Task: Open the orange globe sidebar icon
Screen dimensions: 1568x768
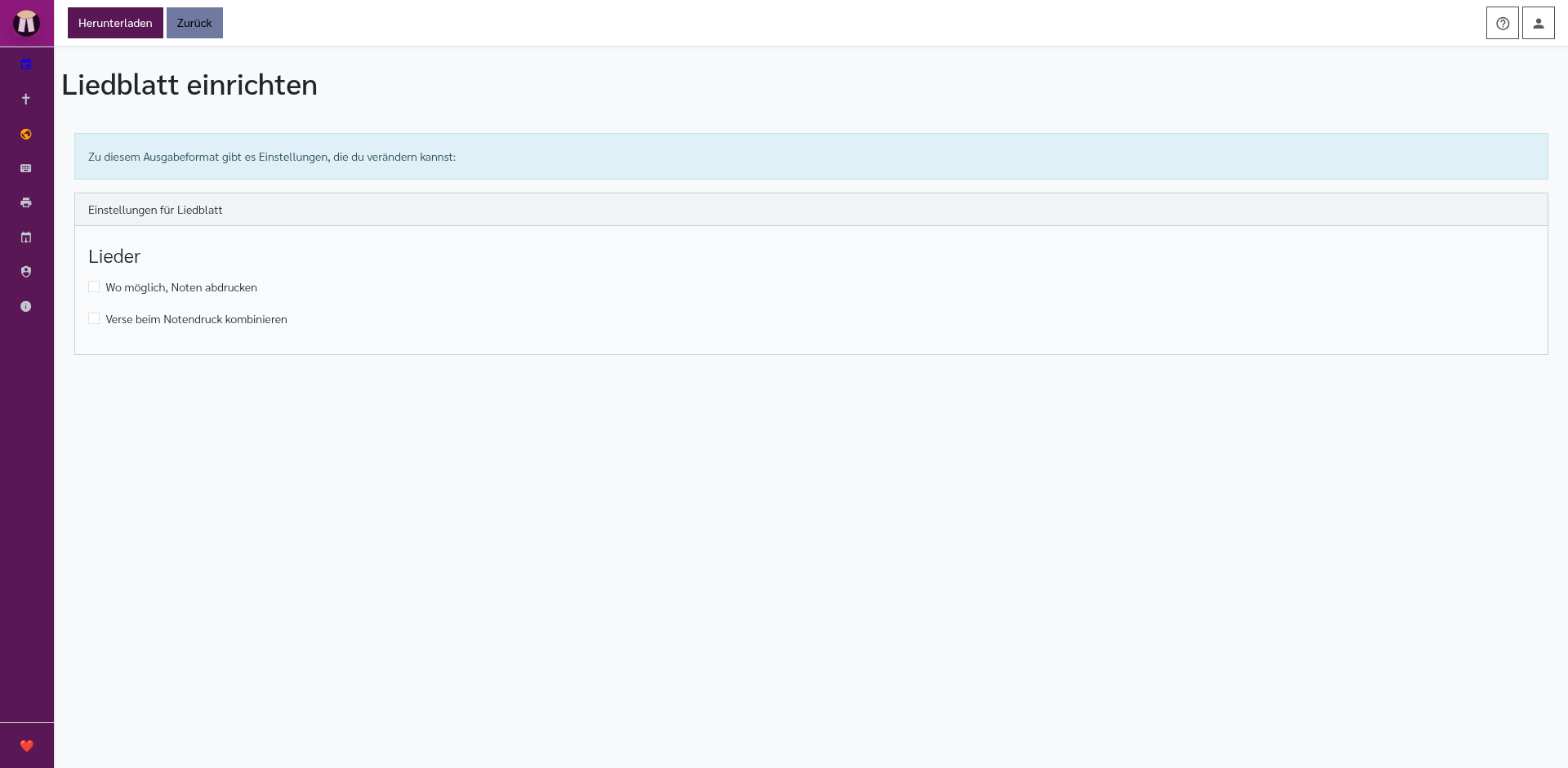Action: click(26, 134)
